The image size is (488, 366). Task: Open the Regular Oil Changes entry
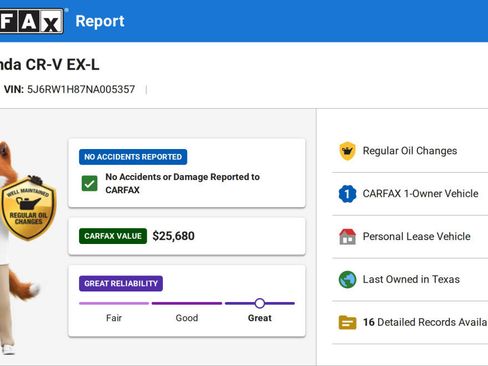pyautogui.click(x=410, y=151)
